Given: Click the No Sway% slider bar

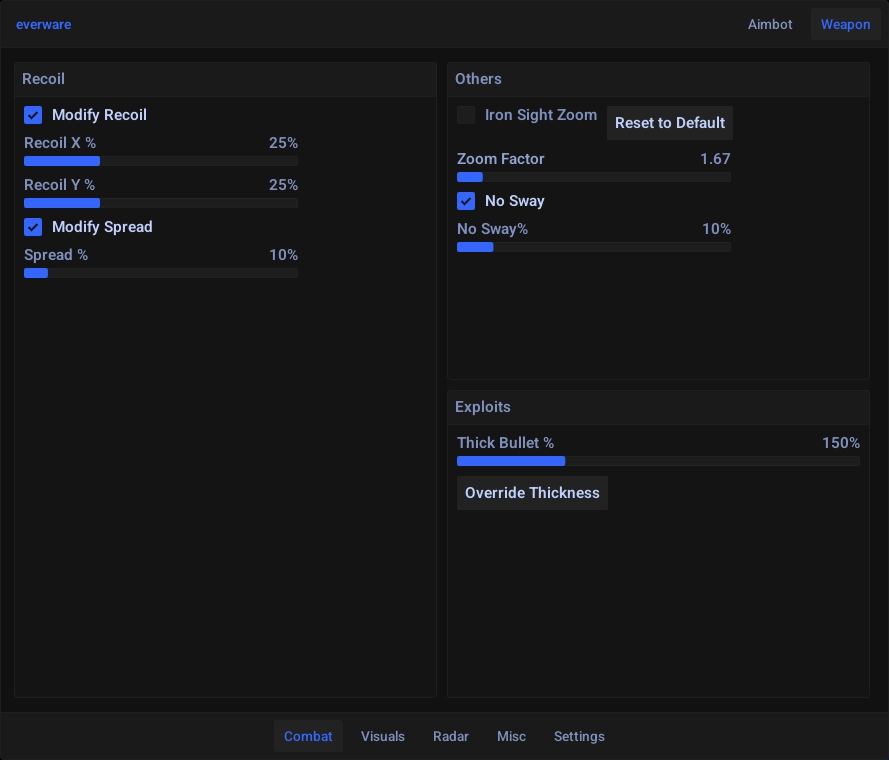Looking at the screenshot, I should point(593,247).
